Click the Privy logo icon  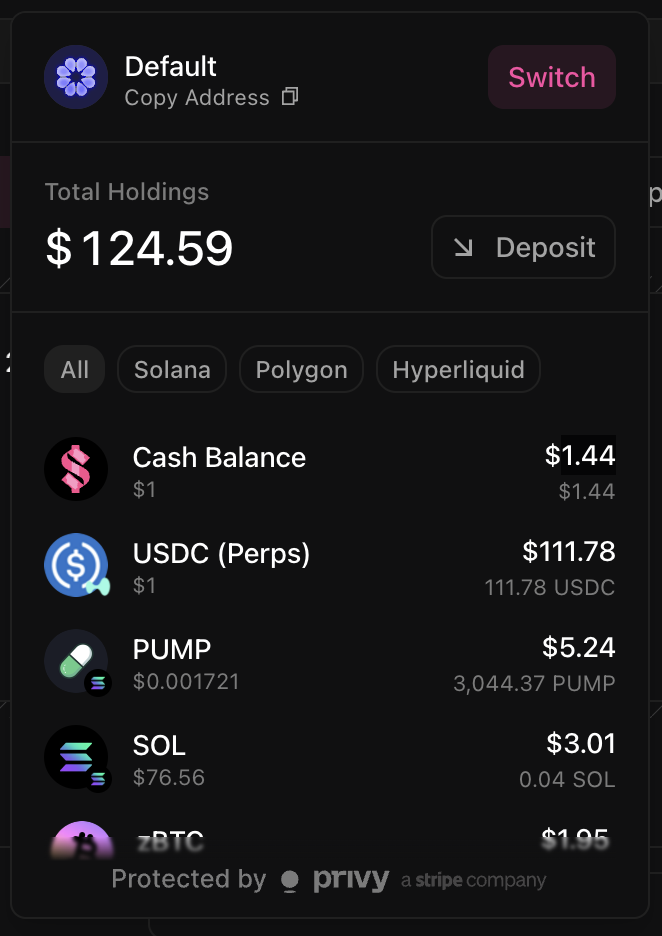tap(290, 880)
